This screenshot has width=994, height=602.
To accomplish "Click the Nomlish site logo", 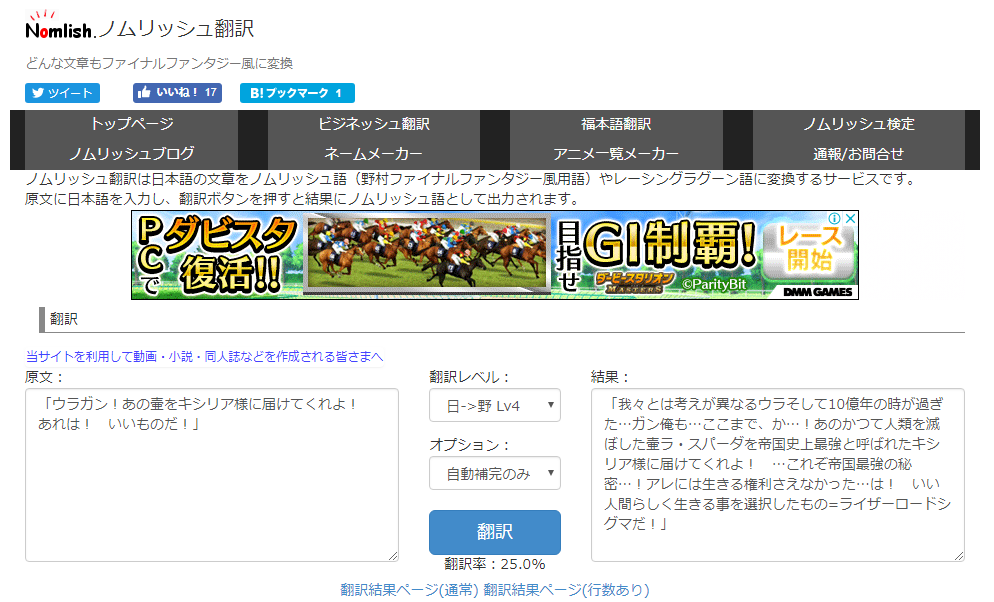I will tap(61, 26).
